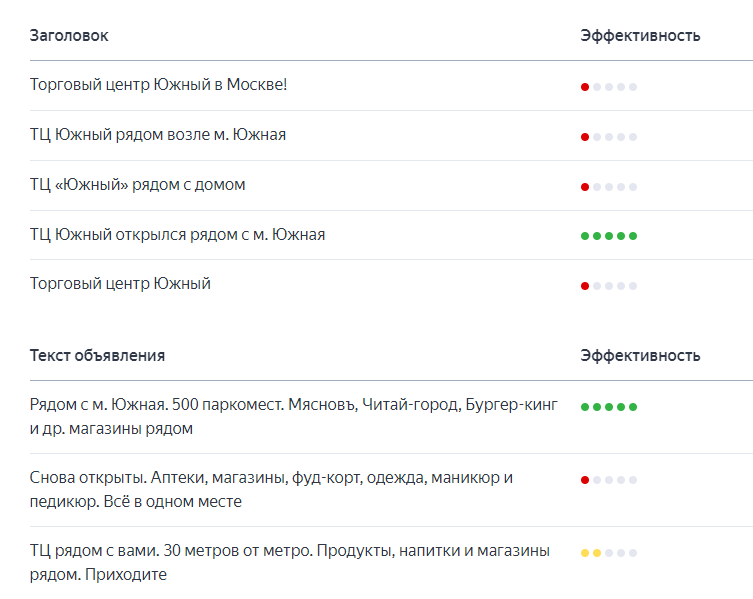Image resolution: width=753 pixels, height=599 pixels.
Task: Select headline "Торговый центр Южный в Москве!"
Action: coord(159,85)
